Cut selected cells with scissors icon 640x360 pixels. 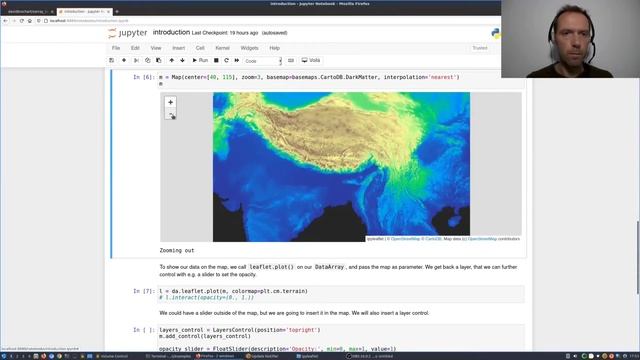136,60
